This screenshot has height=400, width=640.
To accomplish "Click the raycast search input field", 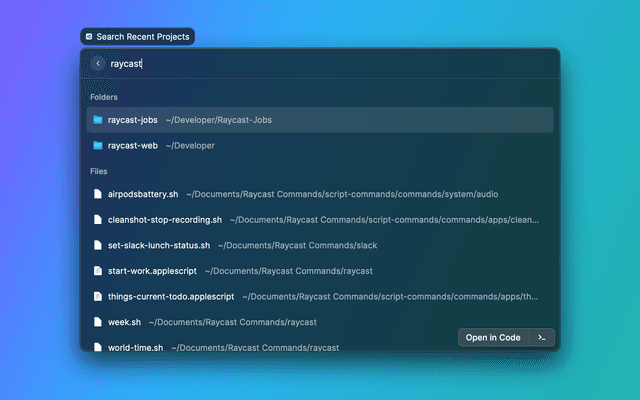I will [x=300, y=63].
